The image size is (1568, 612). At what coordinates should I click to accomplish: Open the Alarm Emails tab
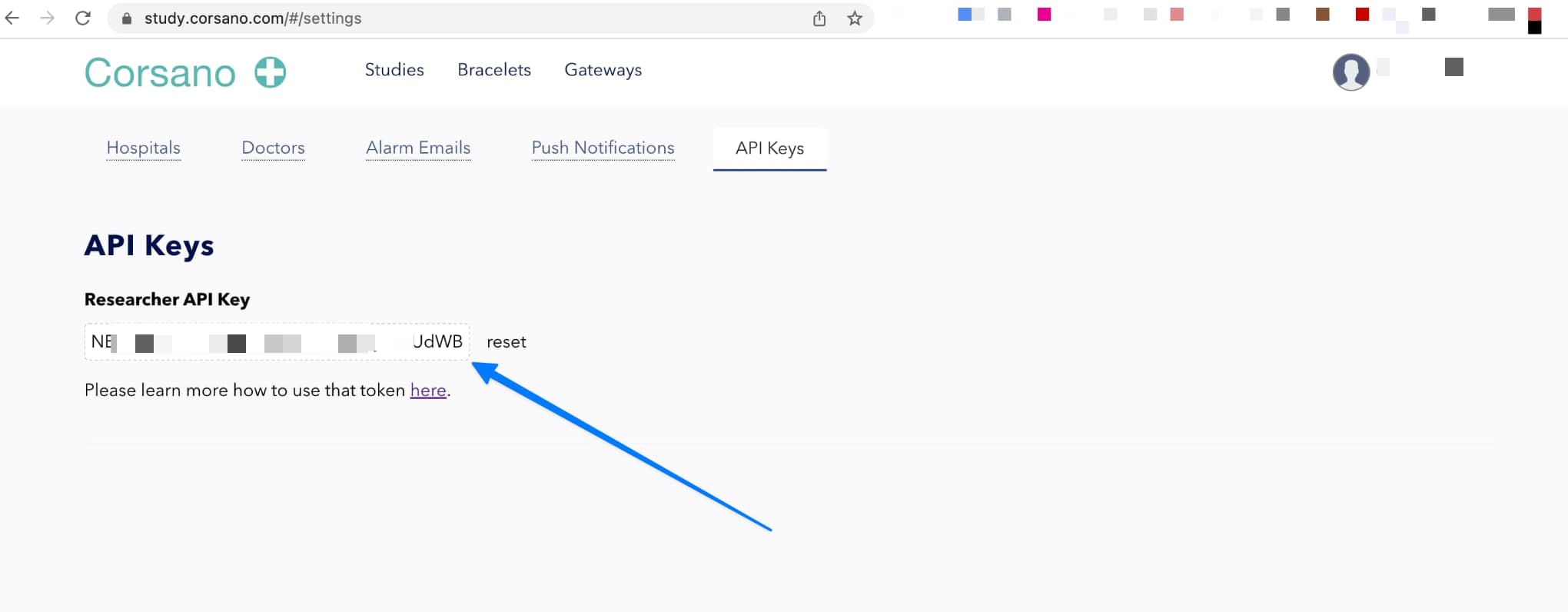pyautogui.click(x=418, y=148)
